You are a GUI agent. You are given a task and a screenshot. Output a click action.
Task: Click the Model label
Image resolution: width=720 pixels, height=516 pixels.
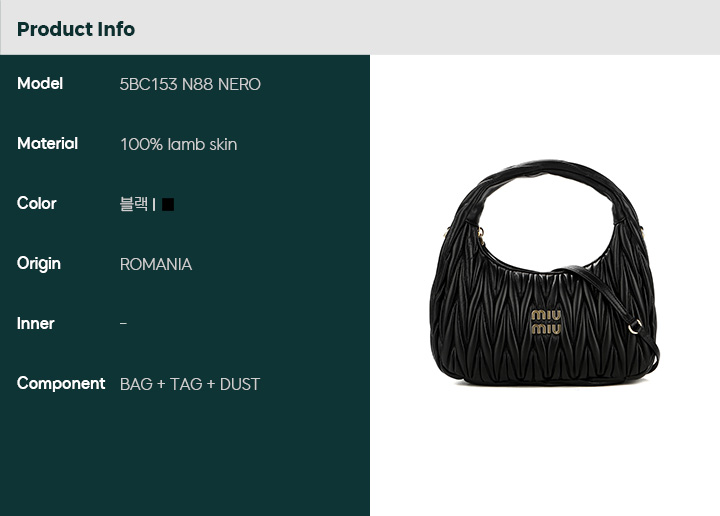tap(40, 83)
